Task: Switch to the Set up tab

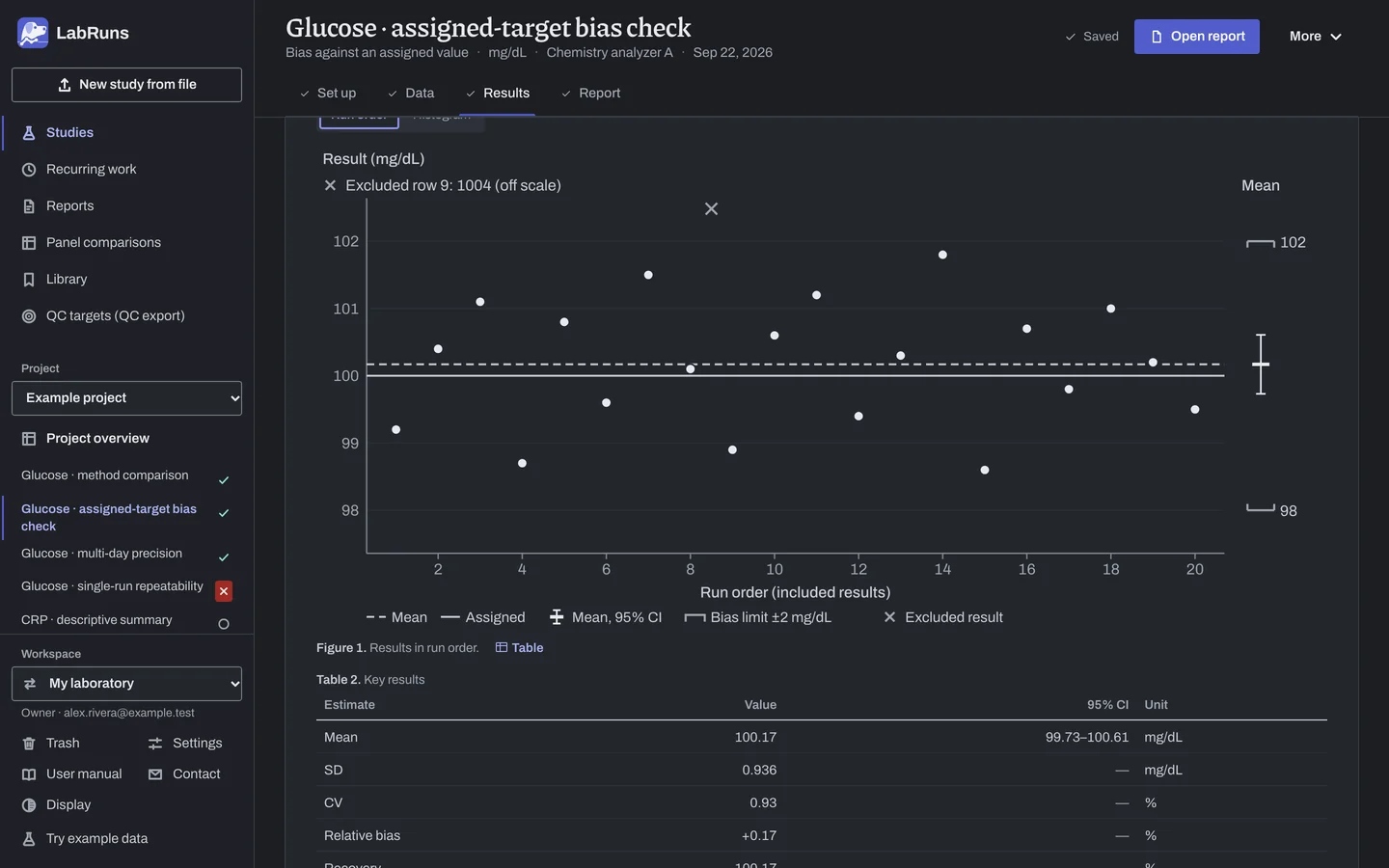Action: tap(327, 94)
